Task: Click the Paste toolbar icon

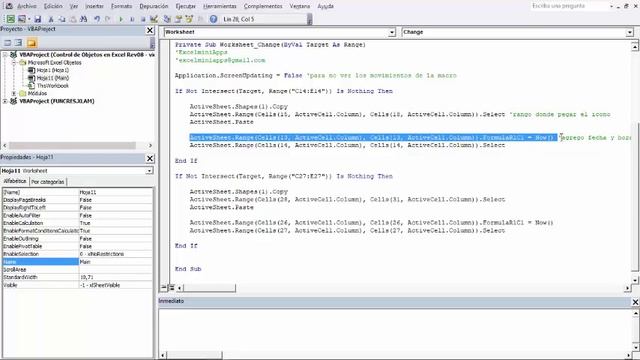Action: tap(73, 19)
